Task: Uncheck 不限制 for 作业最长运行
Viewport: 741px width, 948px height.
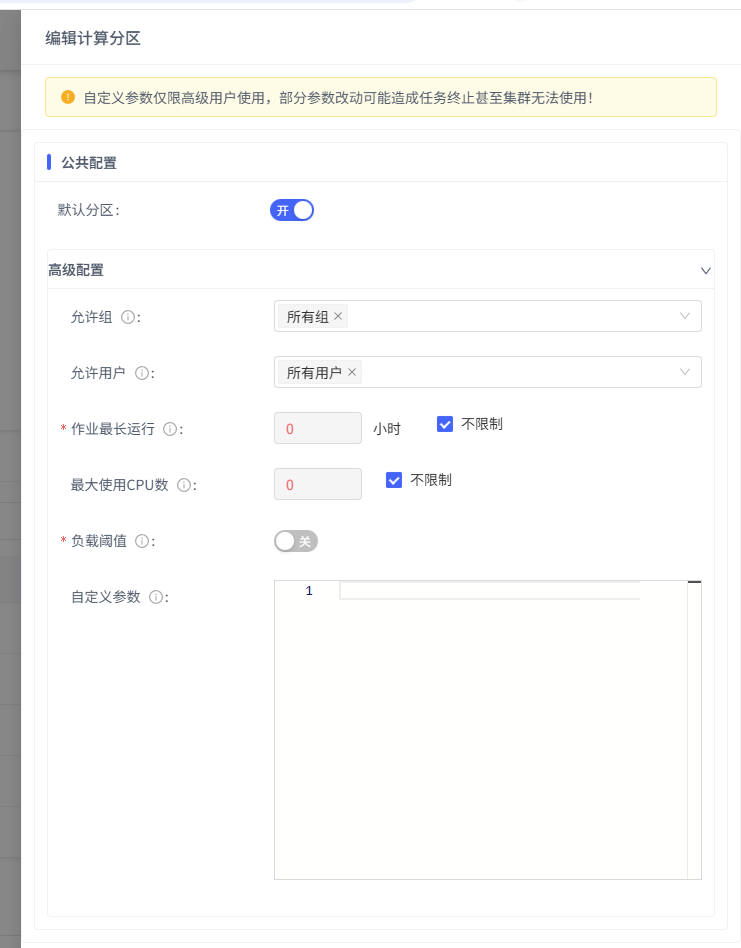Action: pos(445,424)
